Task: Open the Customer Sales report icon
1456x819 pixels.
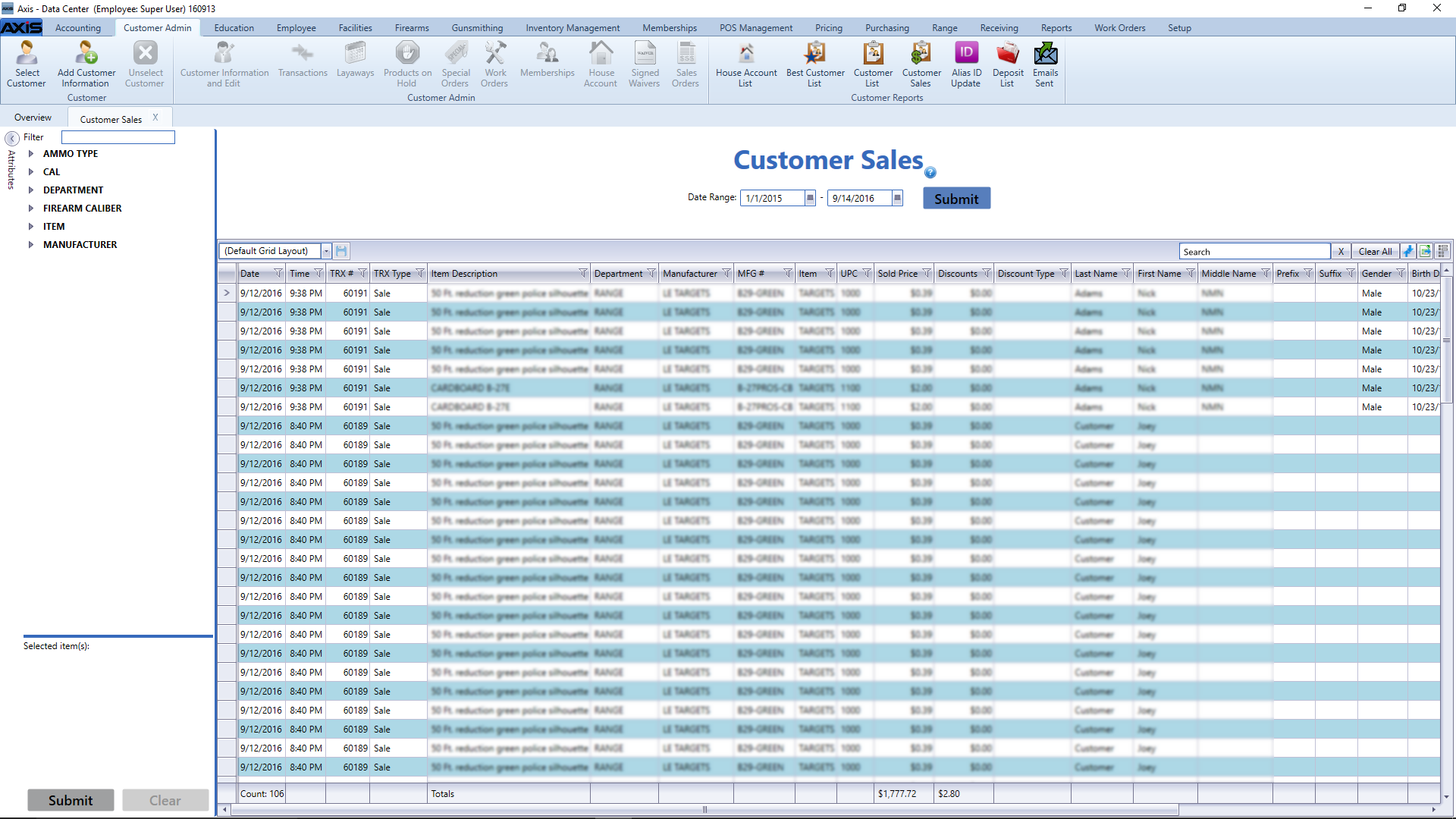Action: pyautogui.click(x=921, y=64)
